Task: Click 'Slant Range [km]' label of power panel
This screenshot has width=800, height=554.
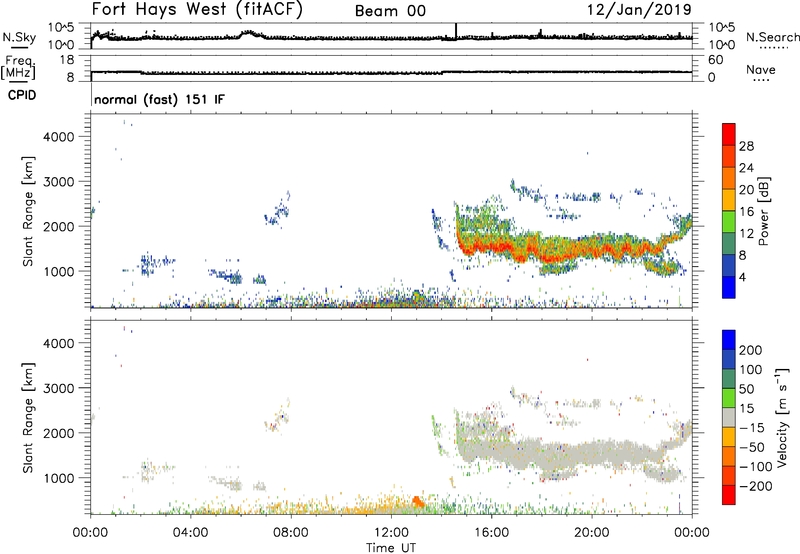Action: click(x=28, y=211)
